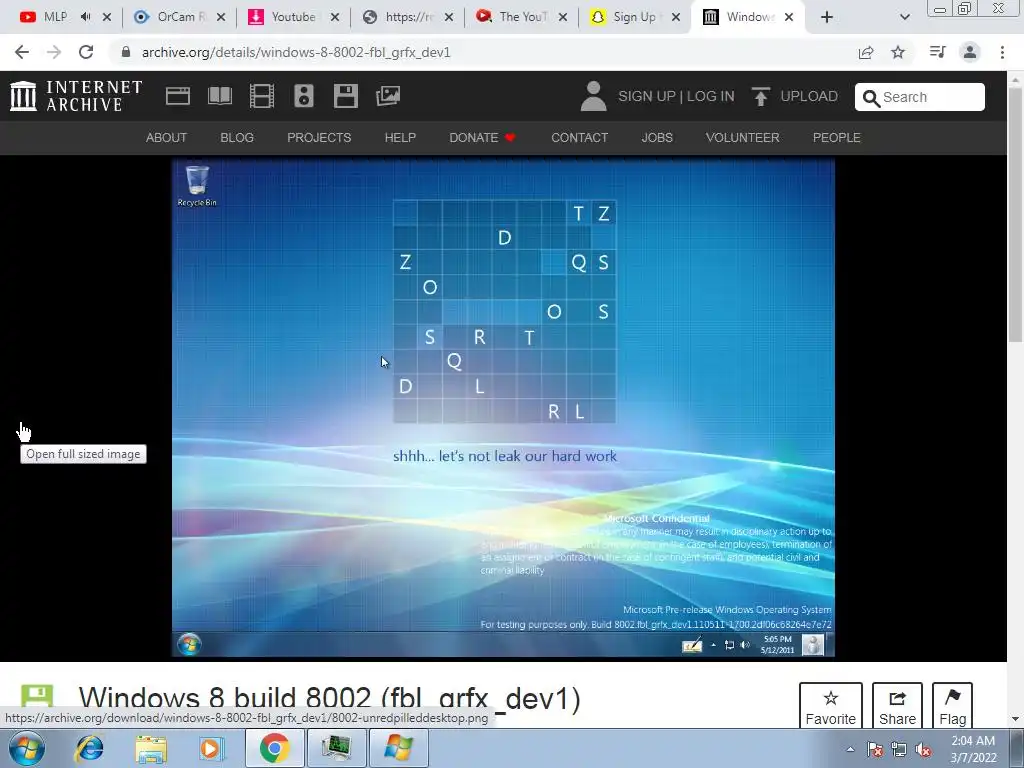The image size is (1024, 768).
Task: Open Internet Explorer from the taskbar
Action: (89, 748)
